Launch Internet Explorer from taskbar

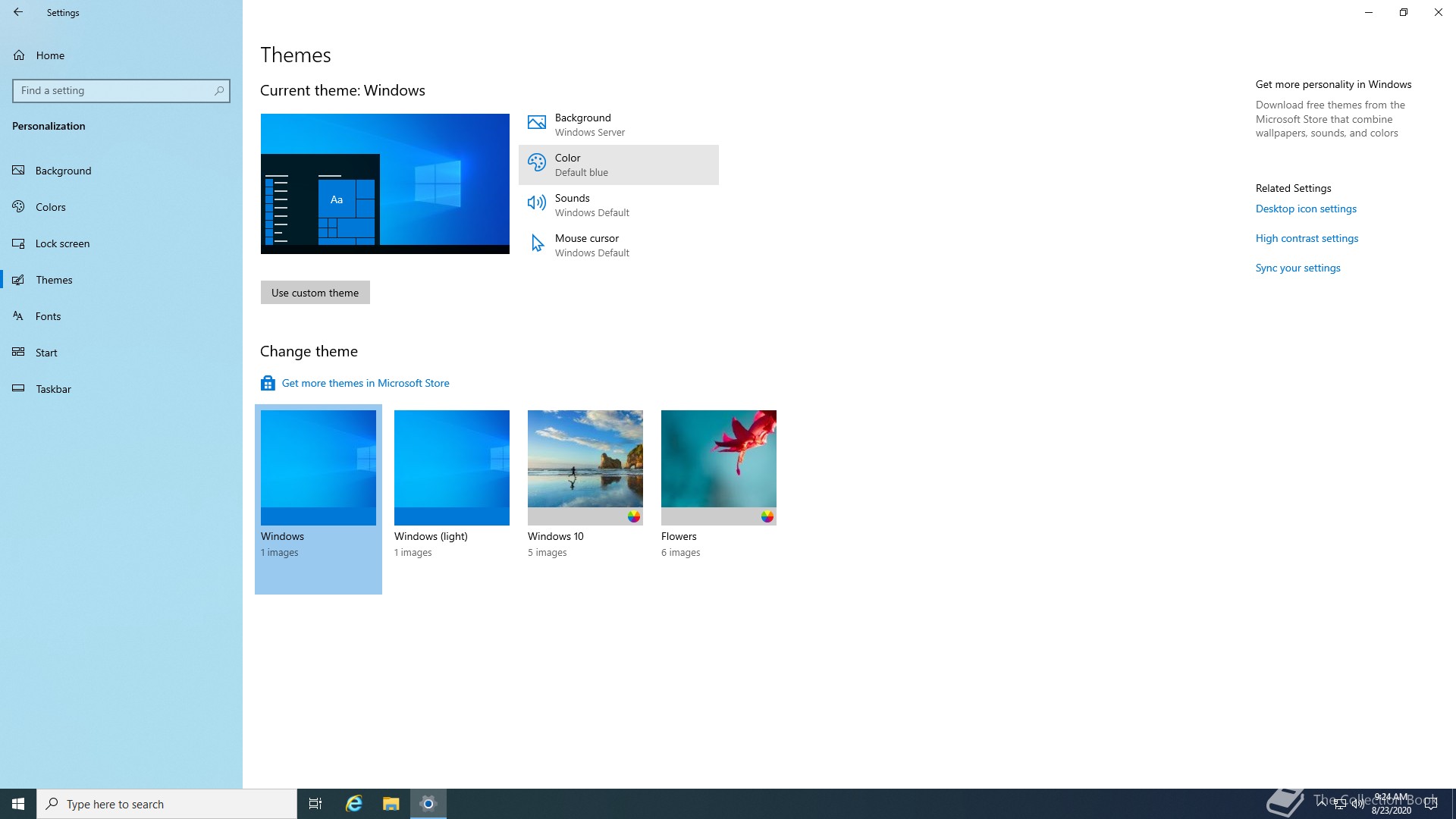pos(354,804)
